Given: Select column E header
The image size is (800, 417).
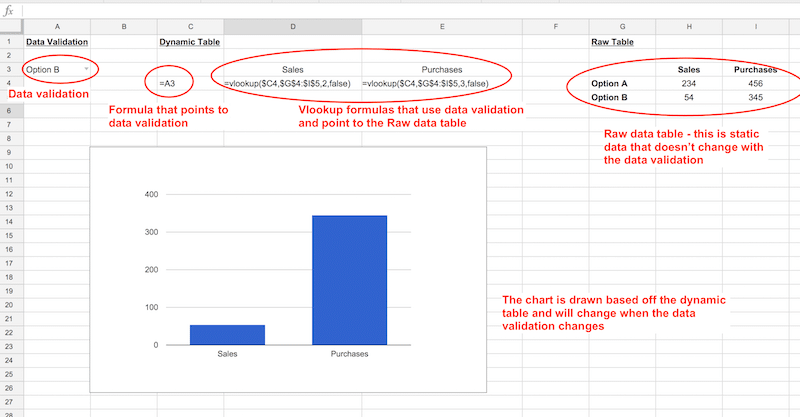Looking at the screenshot, I should (x=442, y=27).
